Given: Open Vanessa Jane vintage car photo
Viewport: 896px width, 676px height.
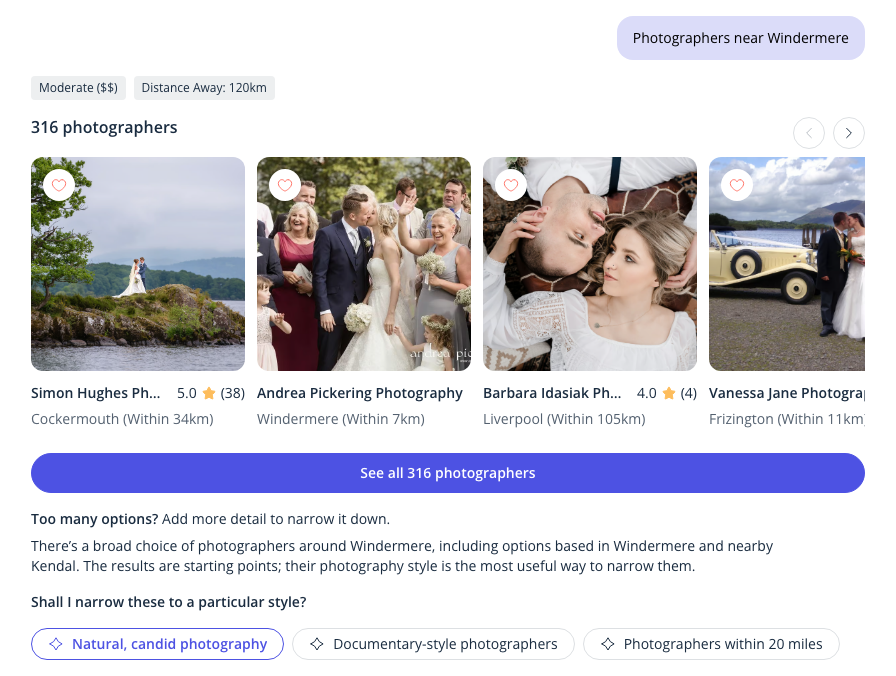Looking at the screenshot, I should (787, 264).
